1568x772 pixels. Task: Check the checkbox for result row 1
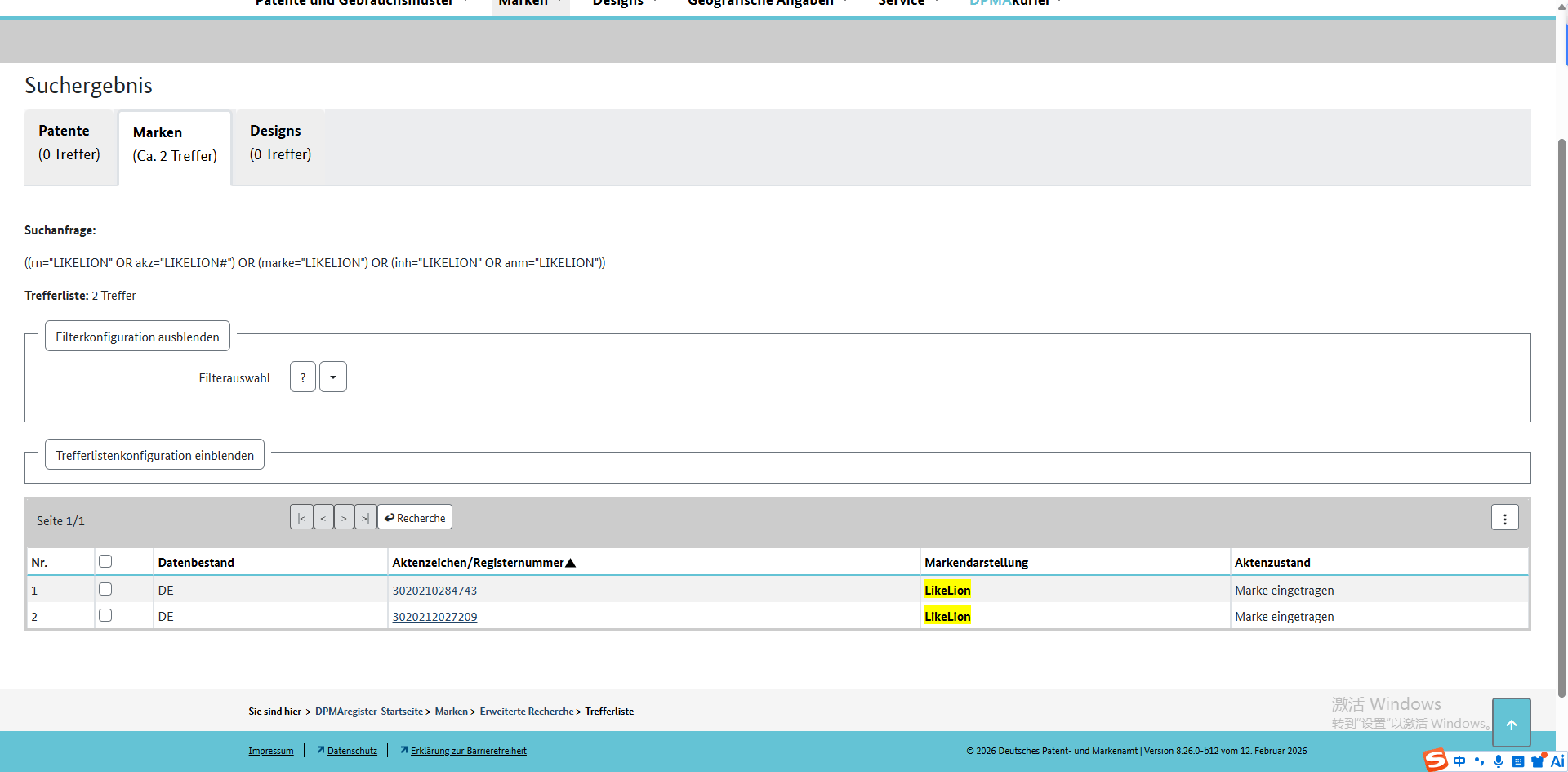(x=105, y=589)
